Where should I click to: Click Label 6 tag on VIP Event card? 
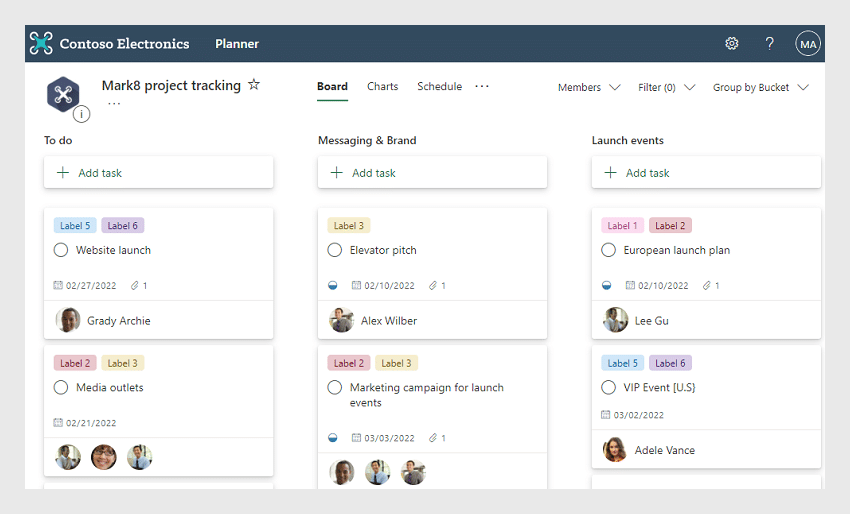coord(670,363)
